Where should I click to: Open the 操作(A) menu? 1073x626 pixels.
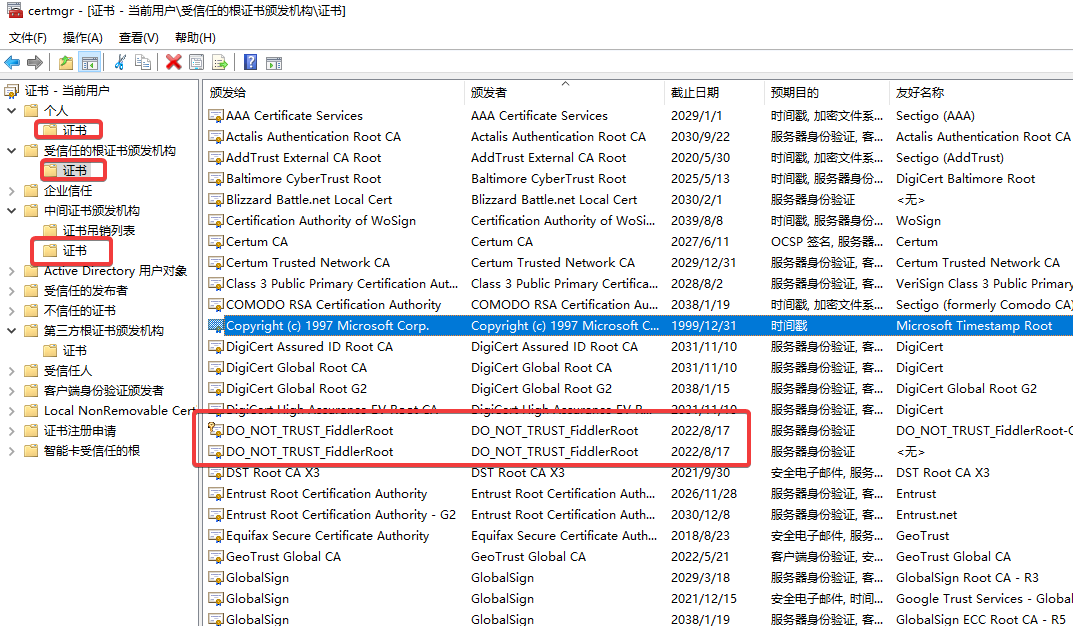point(82,37)
